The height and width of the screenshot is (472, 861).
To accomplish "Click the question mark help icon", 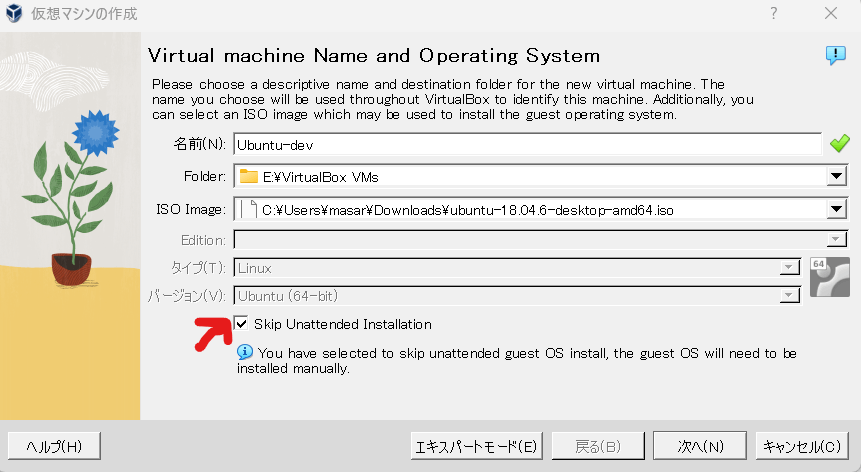I will 774,13.
